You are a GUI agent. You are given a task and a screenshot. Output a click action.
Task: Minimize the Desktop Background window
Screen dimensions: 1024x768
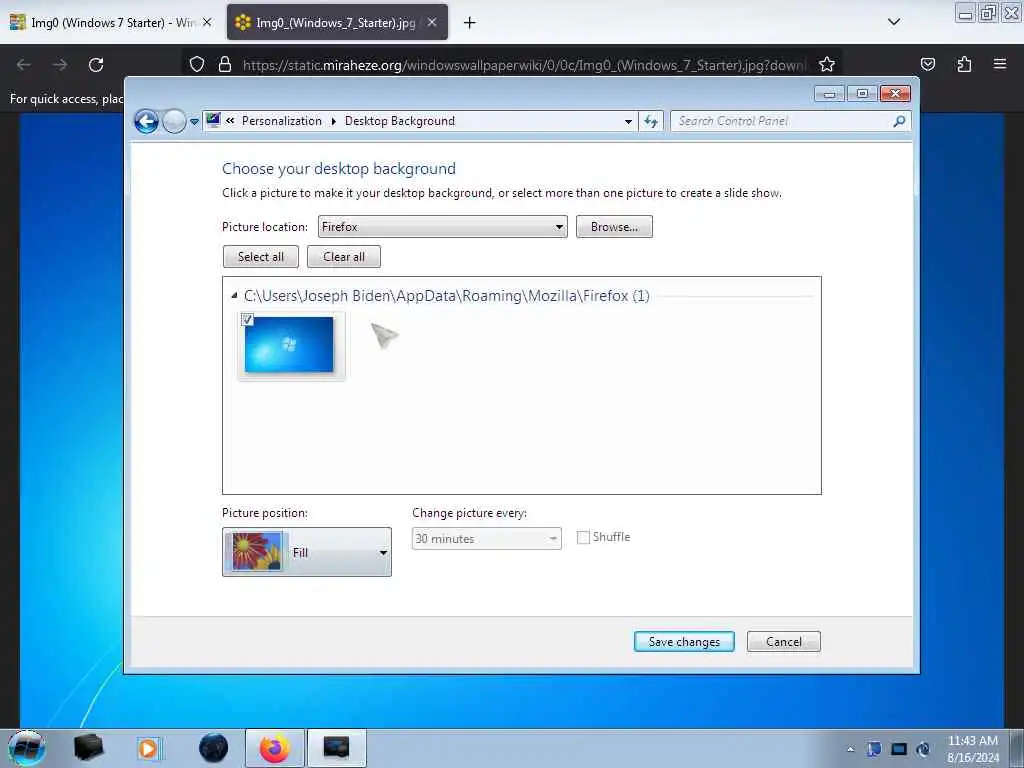pyautogui.click(x=829, y=94)
